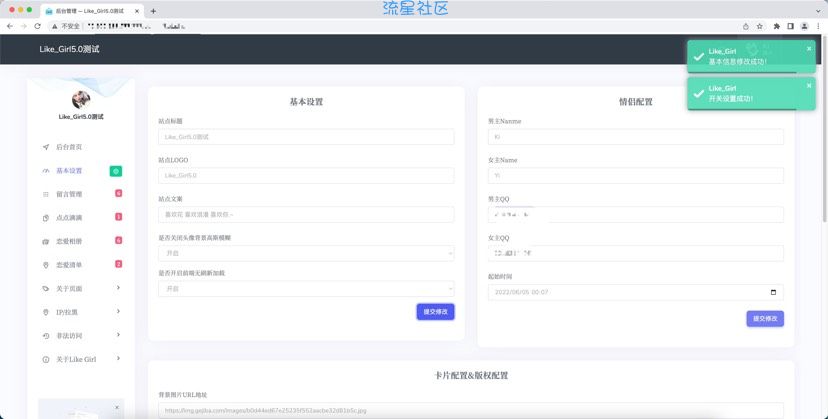The width and height of the screenshot is (828, 419).
Task: Click the 后台首页 paper-plane icon
Action: click(x=46, y=147)
